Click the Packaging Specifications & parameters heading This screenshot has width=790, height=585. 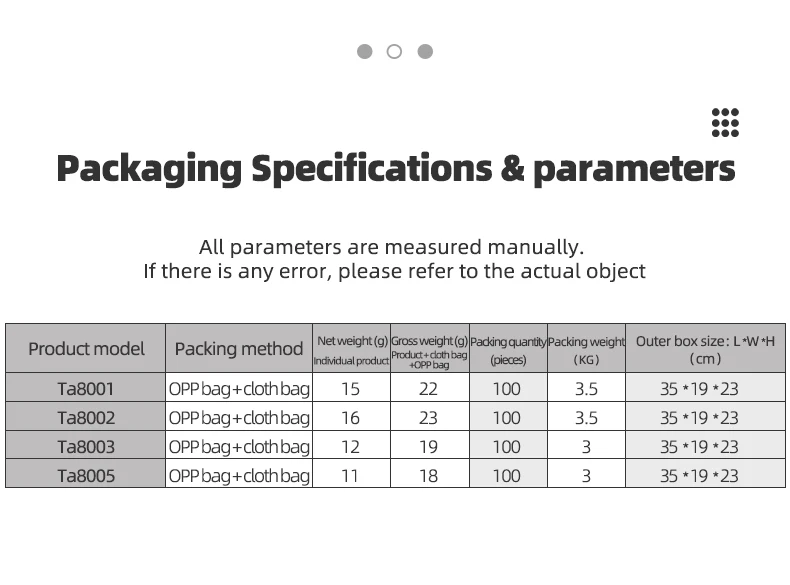click(395, 168)
